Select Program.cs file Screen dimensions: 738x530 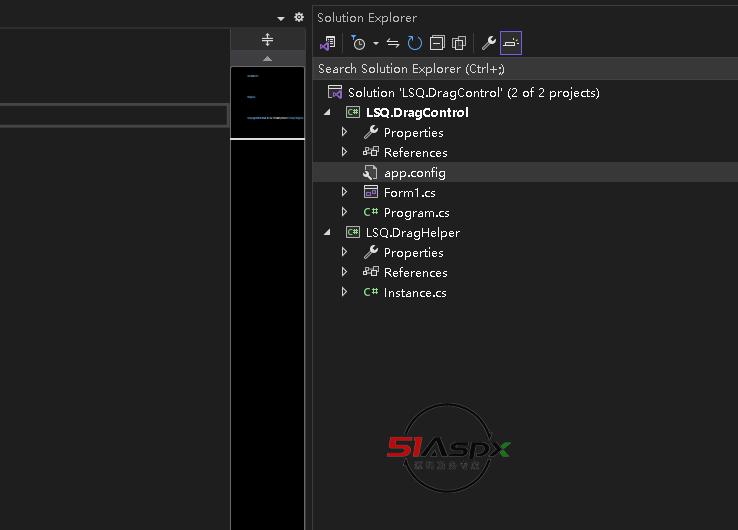click(416, 213)
